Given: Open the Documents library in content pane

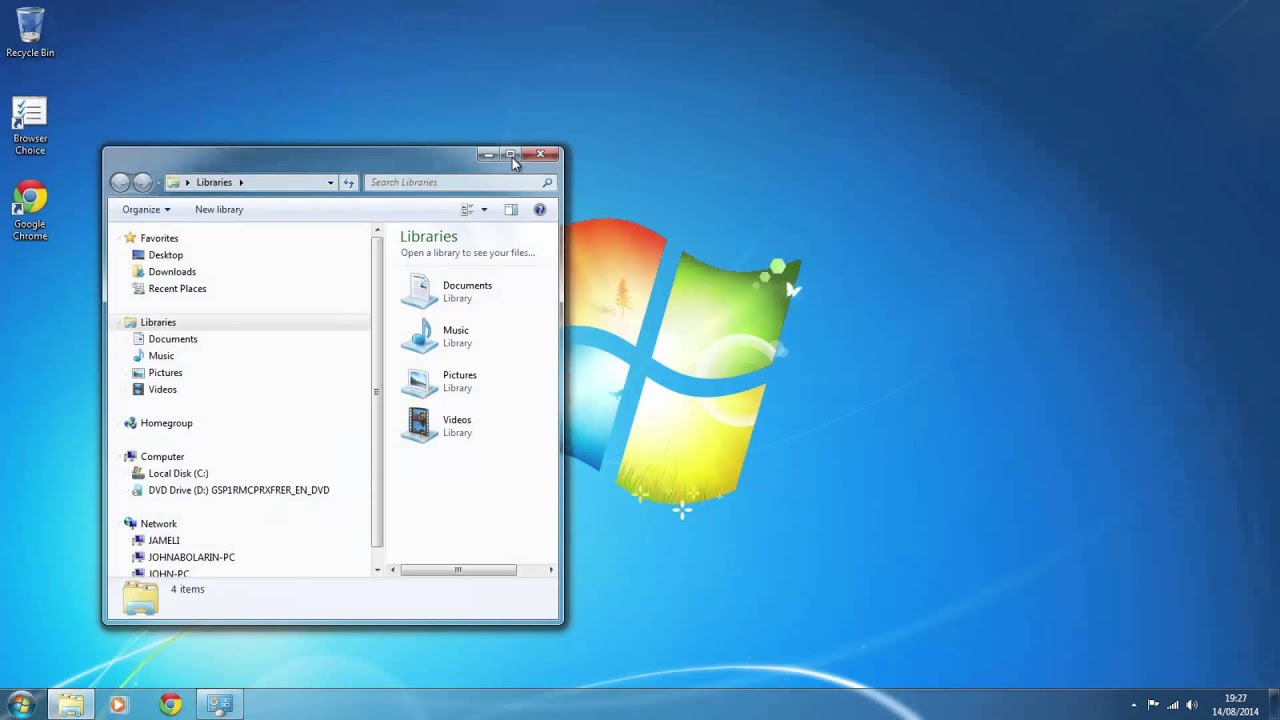Looking at the screenshot, I should click(x=447, y=291).
